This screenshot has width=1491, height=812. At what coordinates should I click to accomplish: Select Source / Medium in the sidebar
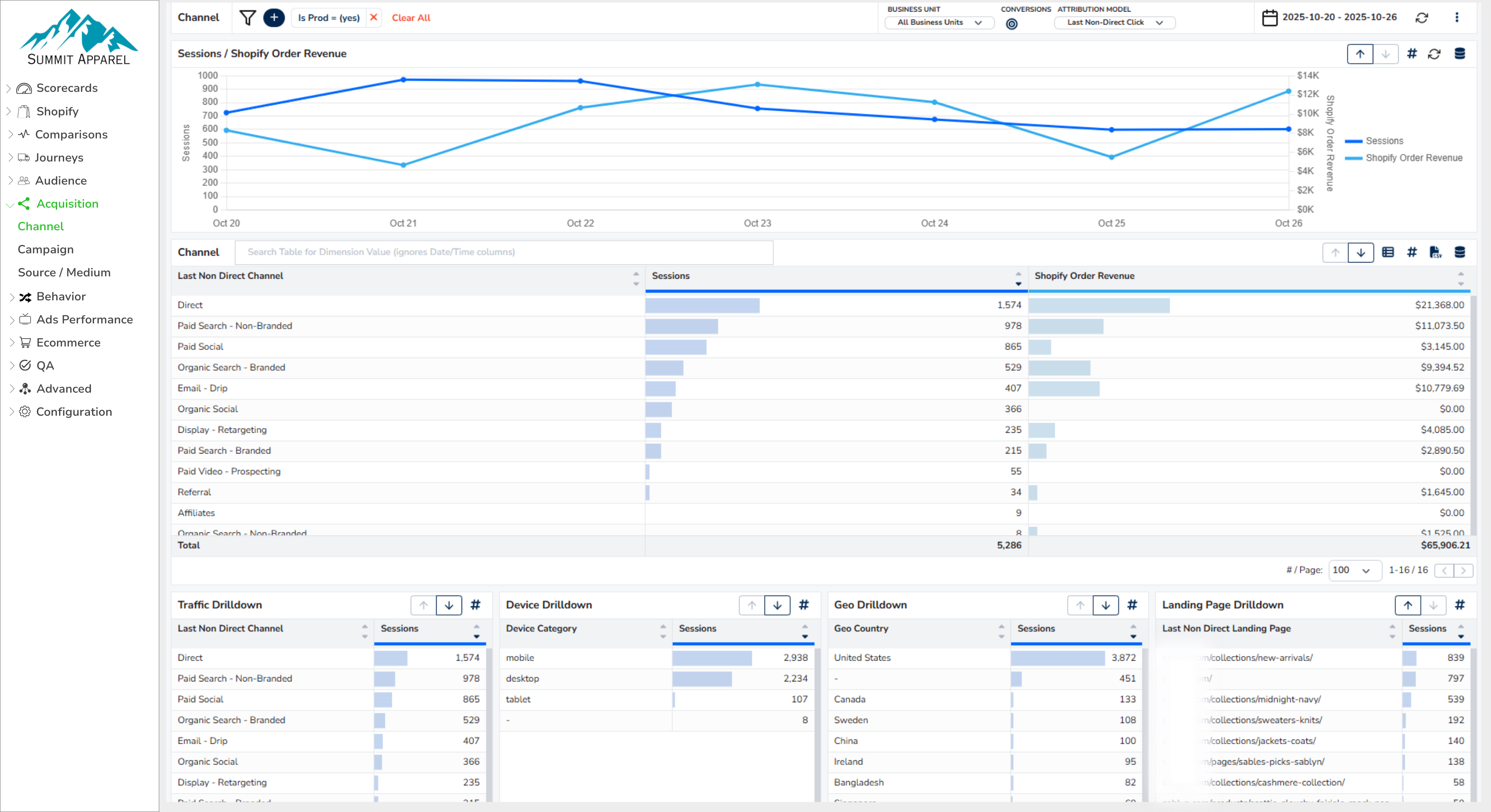pyautogui.click(x=64, y=272)
